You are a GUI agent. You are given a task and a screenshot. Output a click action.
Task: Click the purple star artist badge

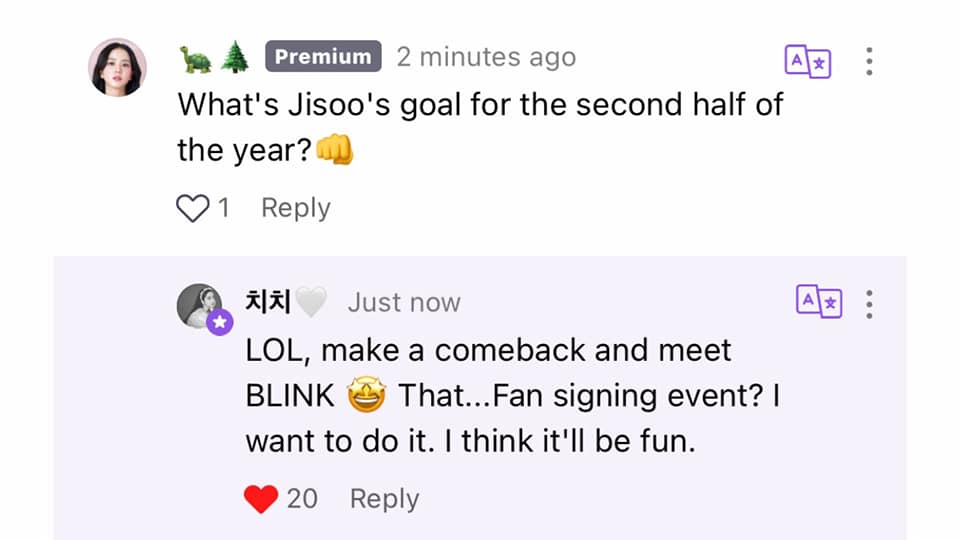[220, 322]
